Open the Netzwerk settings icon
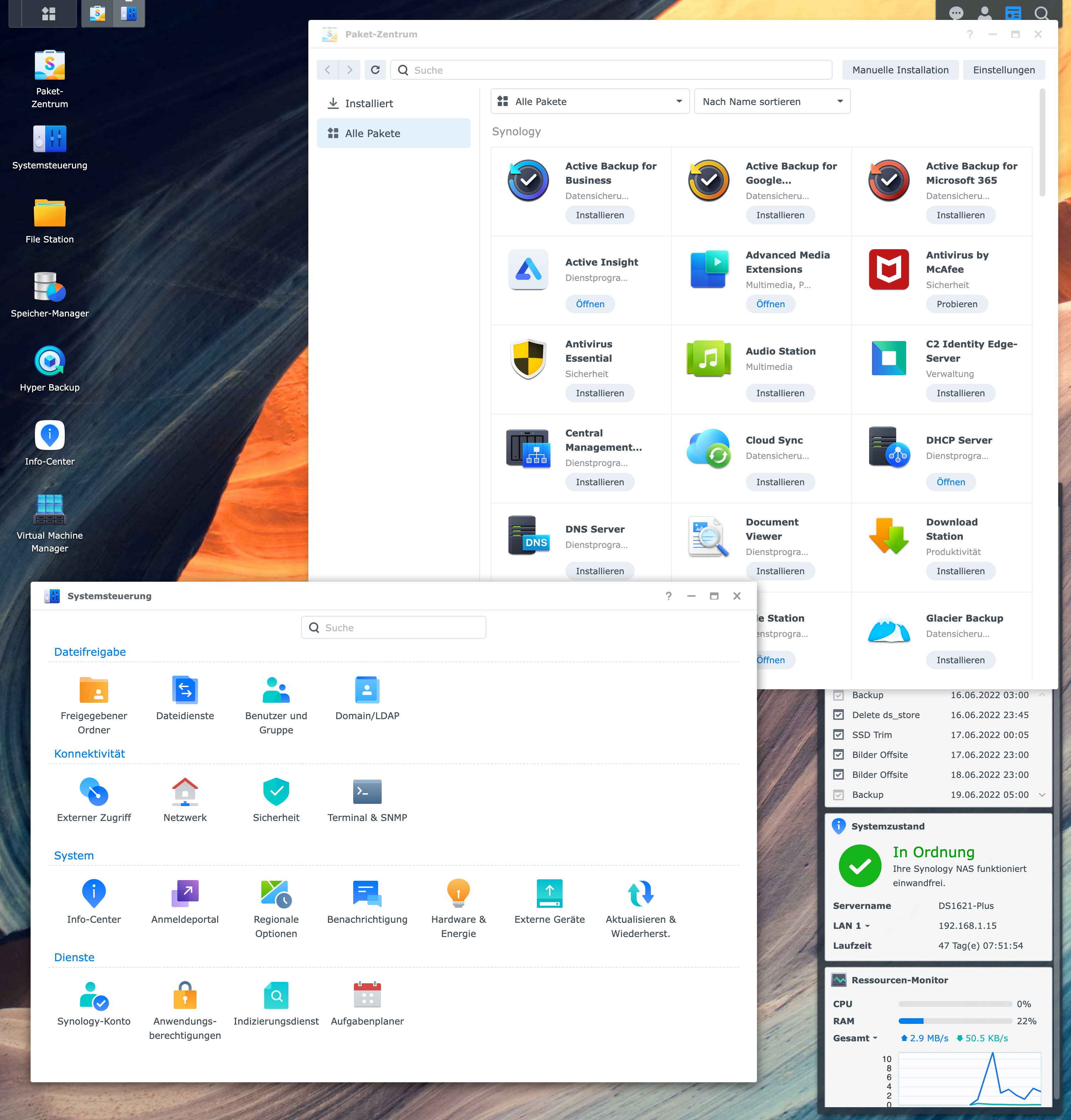This screenshot has height=1120, width=1071. point(185,792)
